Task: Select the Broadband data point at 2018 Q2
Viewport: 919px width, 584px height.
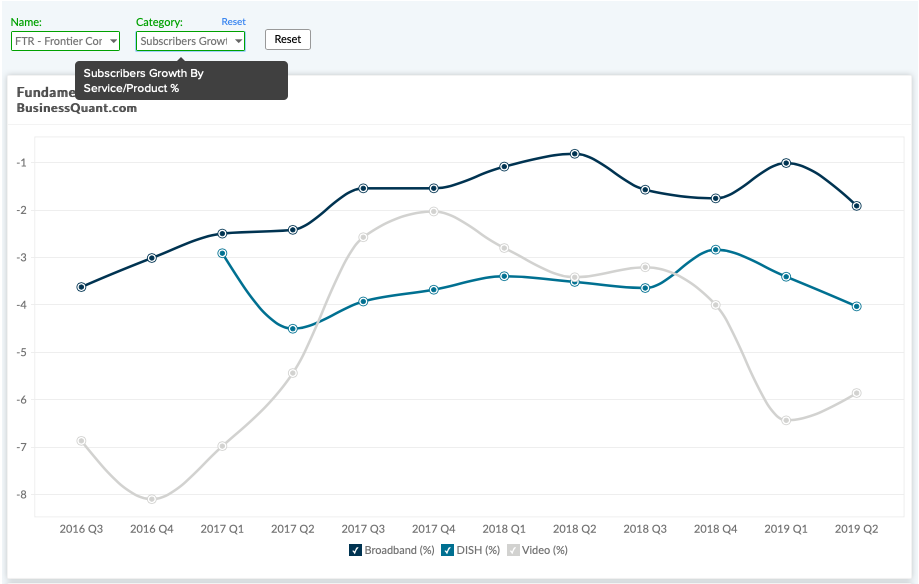Action: click(x=575, y=154)
